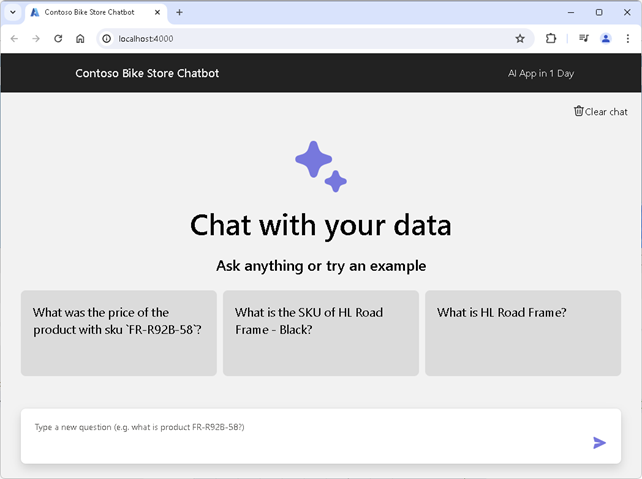This screenshot has height=479, width=642.
Task: Click the sparkle logo above the heading
Action: [x=320, y=166]
